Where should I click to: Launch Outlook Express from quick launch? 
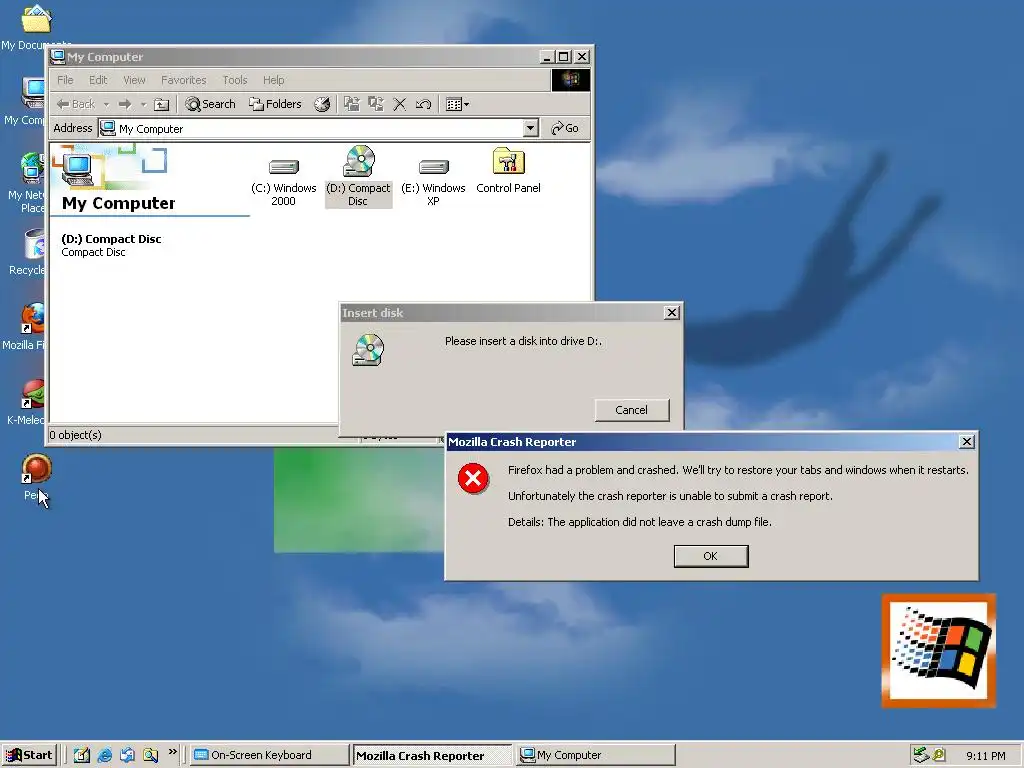pyautogui.click(x=127, y=755)
